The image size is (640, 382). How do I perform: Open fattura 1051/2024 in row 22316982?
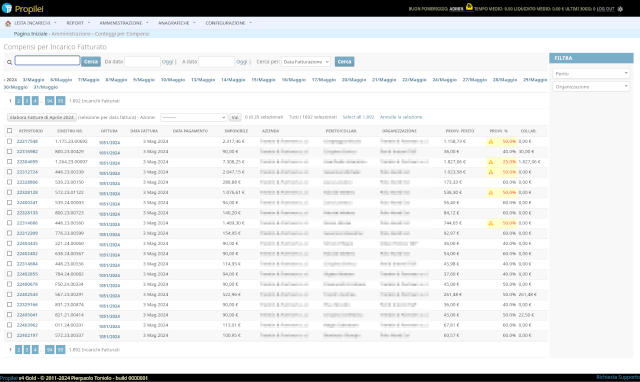(x=109, y=153)
